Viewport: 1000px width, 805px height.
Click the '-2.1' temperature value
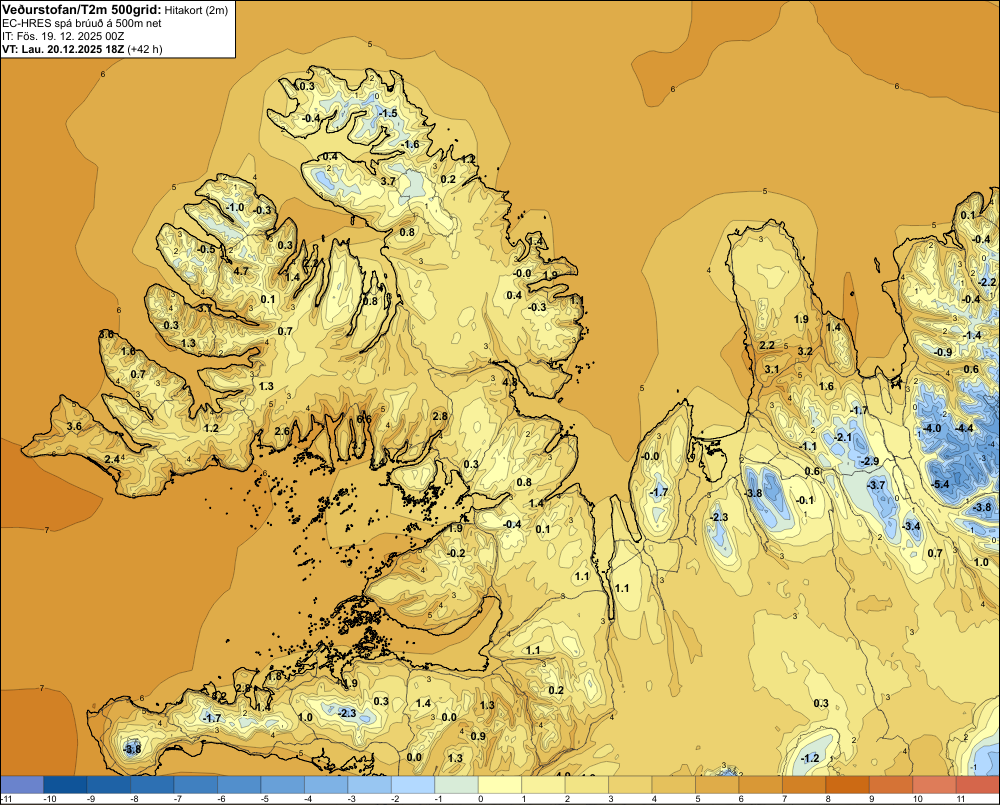pyautogui.click(x=843, y=437)
